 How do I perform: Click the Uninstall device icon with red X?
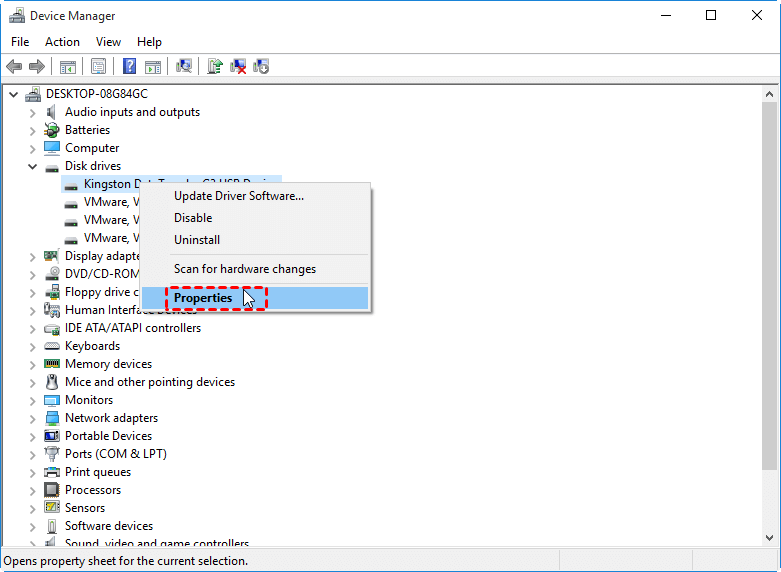[238, 66]
